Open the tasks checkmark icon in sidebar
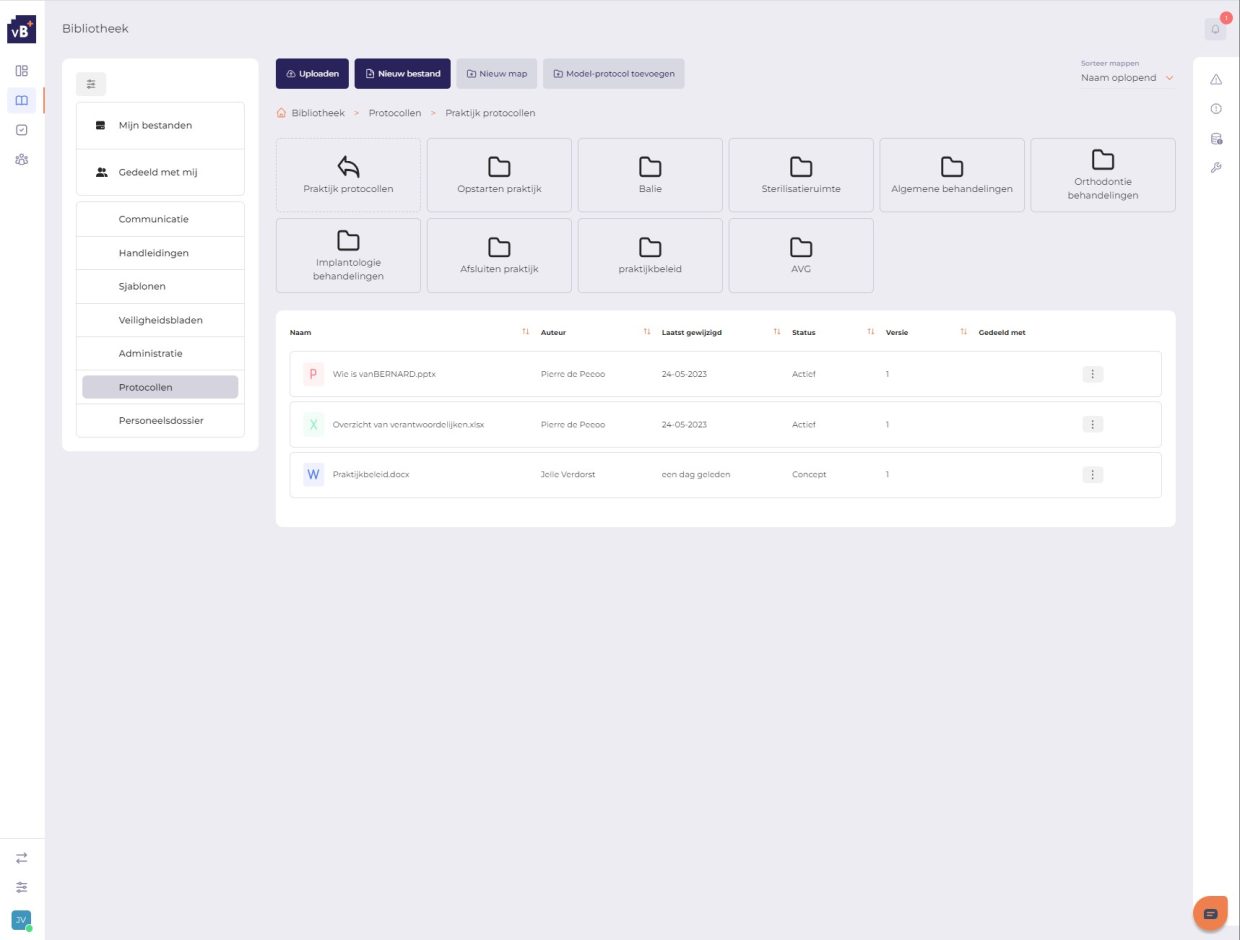Viewport: 1240px width, 940px height. (x=22, y=130)
